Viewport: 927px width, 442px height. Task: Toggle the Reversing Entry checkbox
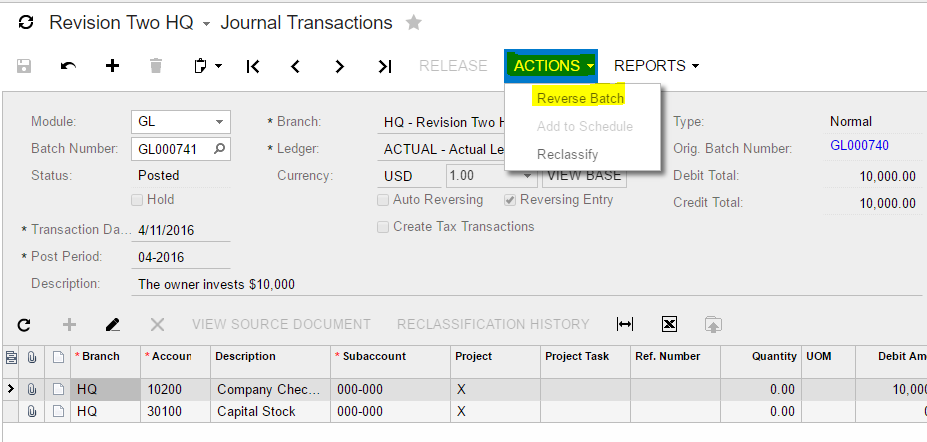pyautogui.click(x=510, y=200)
